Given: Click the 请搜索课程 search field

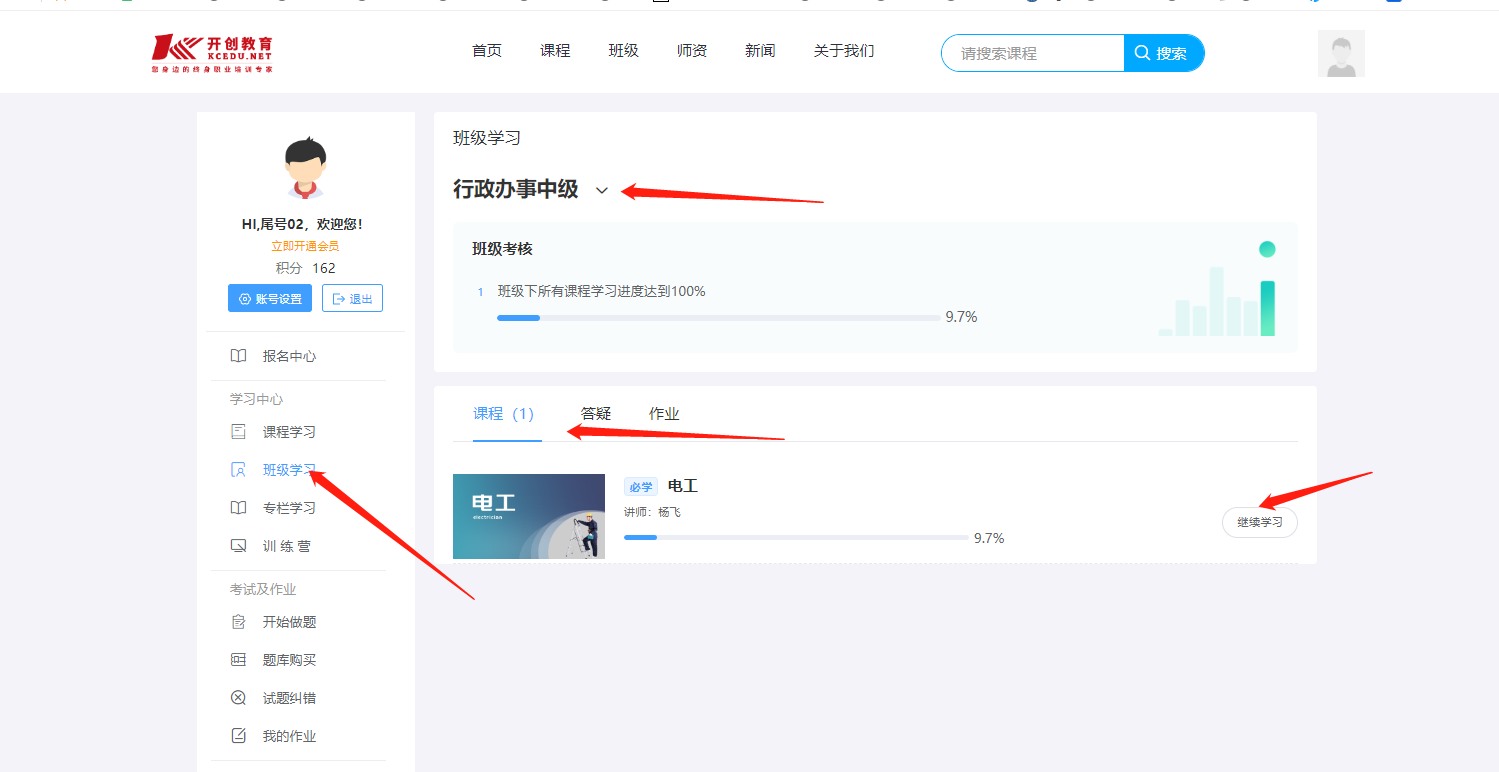Looking at the screenshot, I should point(1033,53).
